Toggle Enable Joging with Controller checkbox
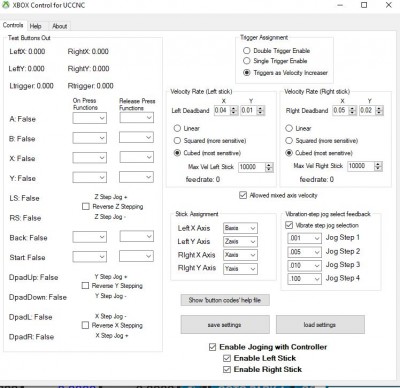Viewport: 400px width, 388px height. pyautogui.click(x=212, y=347)
